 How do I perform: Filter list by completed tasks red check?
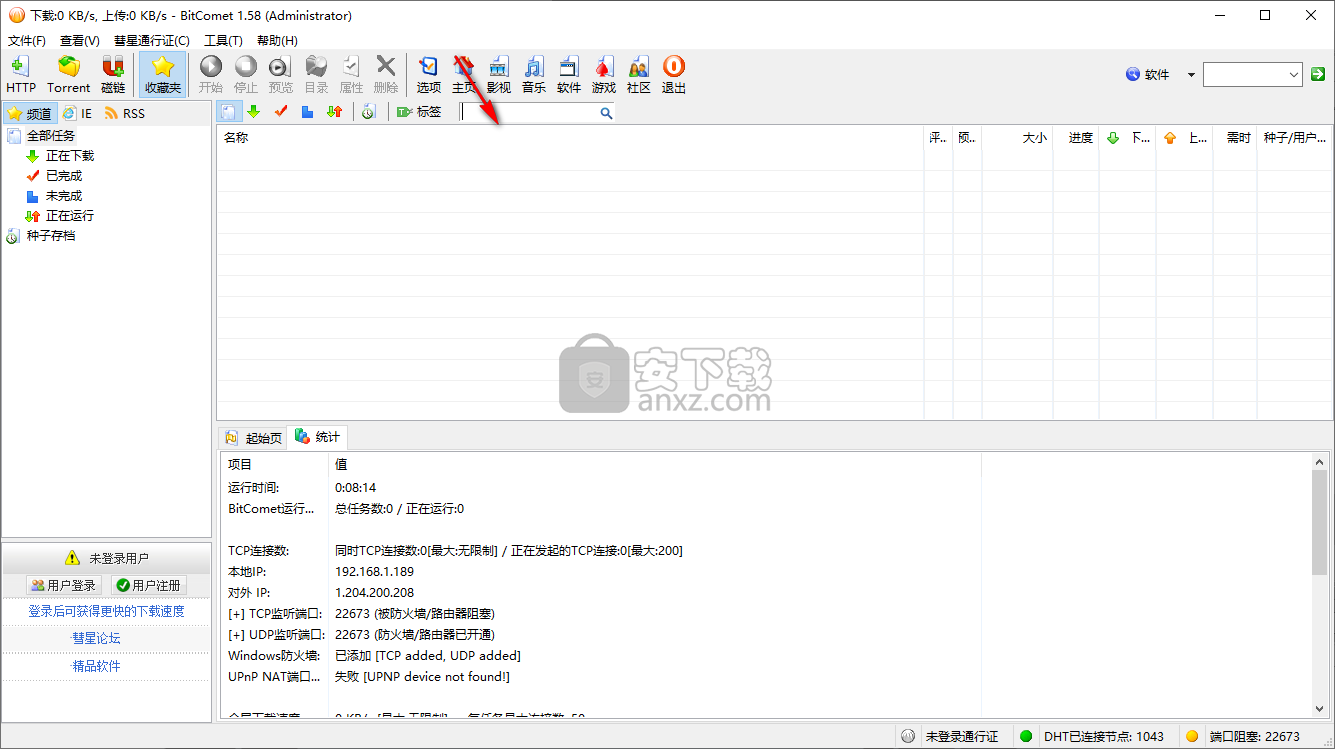[281, 112]
